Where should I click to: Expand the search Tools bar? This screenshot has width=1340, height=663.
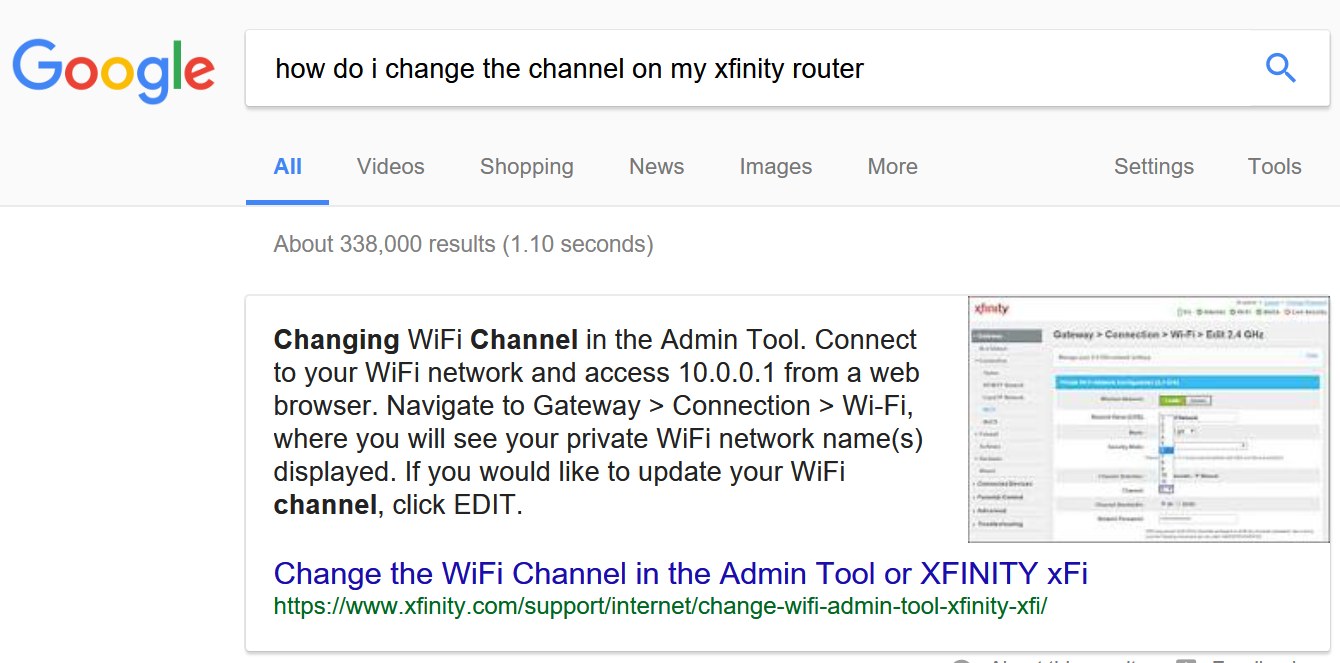1274,166
